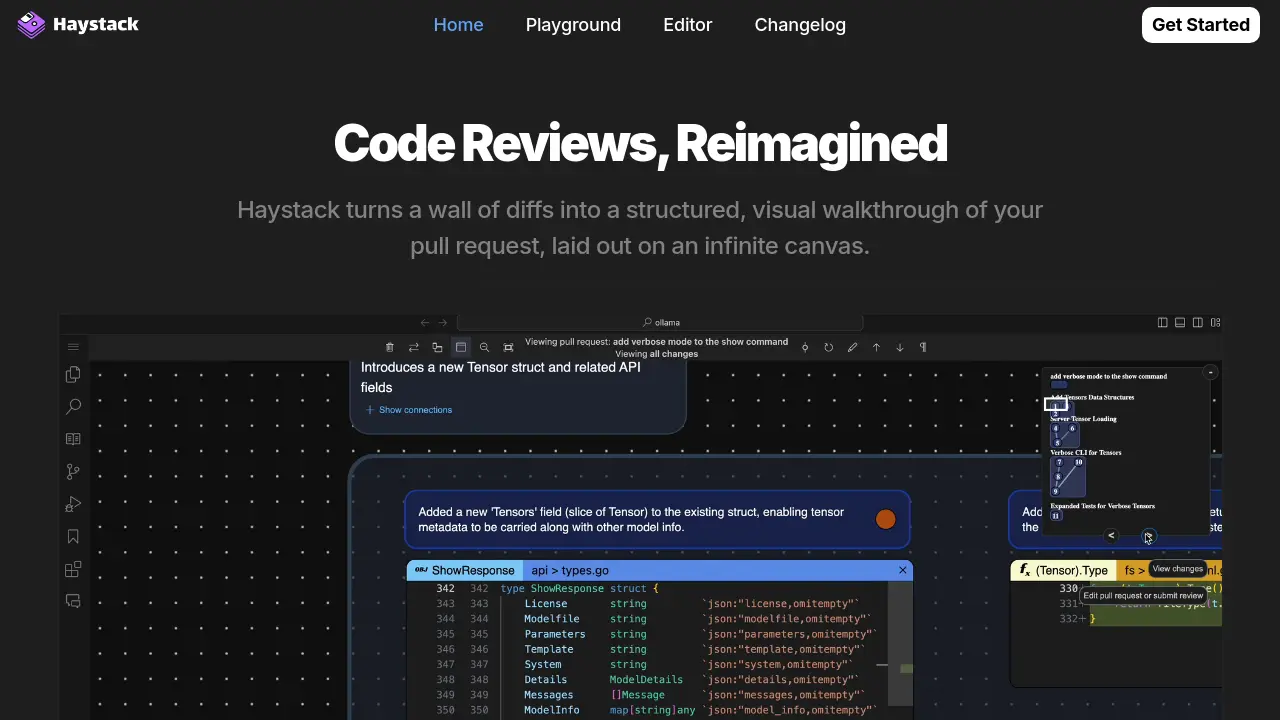Click line number 345 in gutter

pyautogui.click(x=446, y=634)
